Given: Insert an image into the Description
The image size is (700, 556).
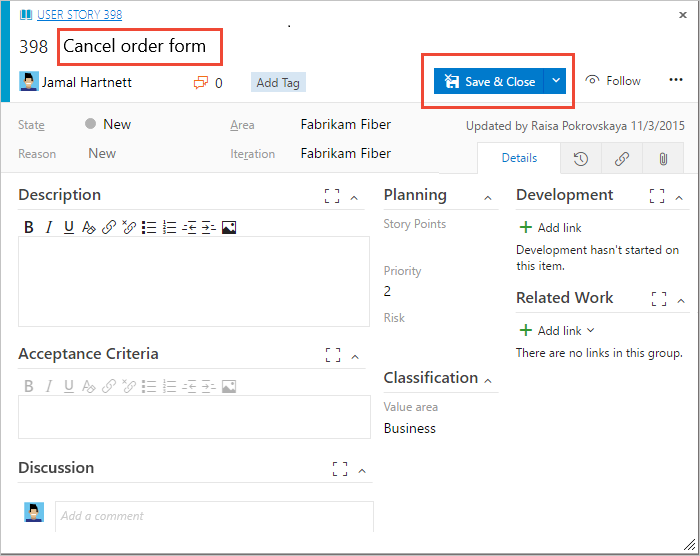Looking at the screenshot, I should (229, 227).
